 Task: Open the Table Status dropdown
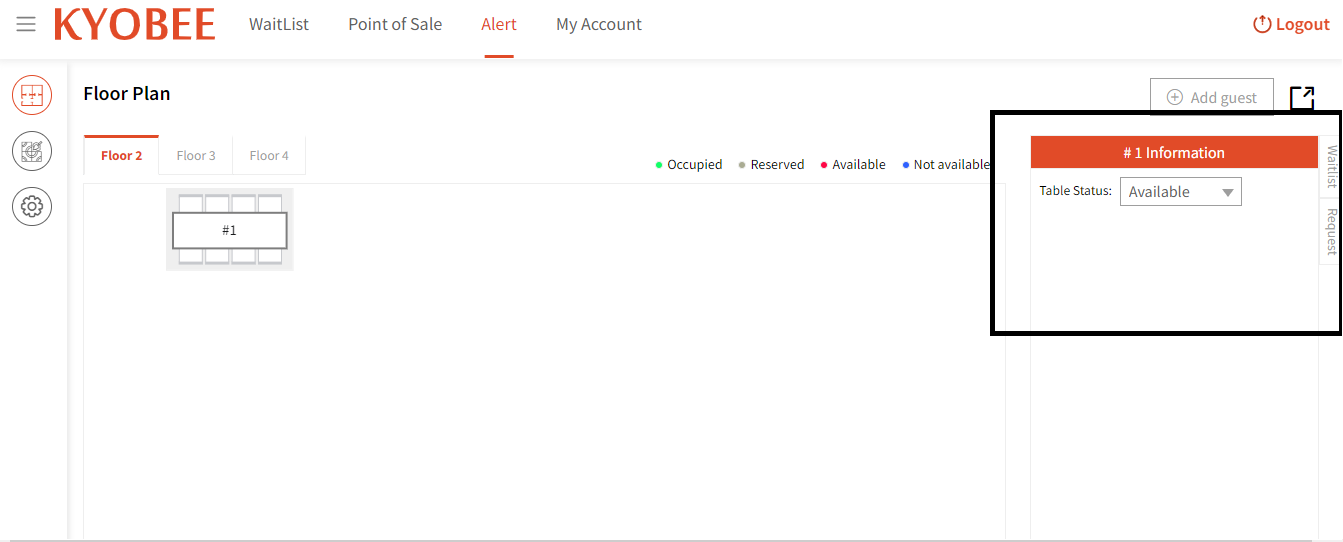click(x=1181, y=192)
